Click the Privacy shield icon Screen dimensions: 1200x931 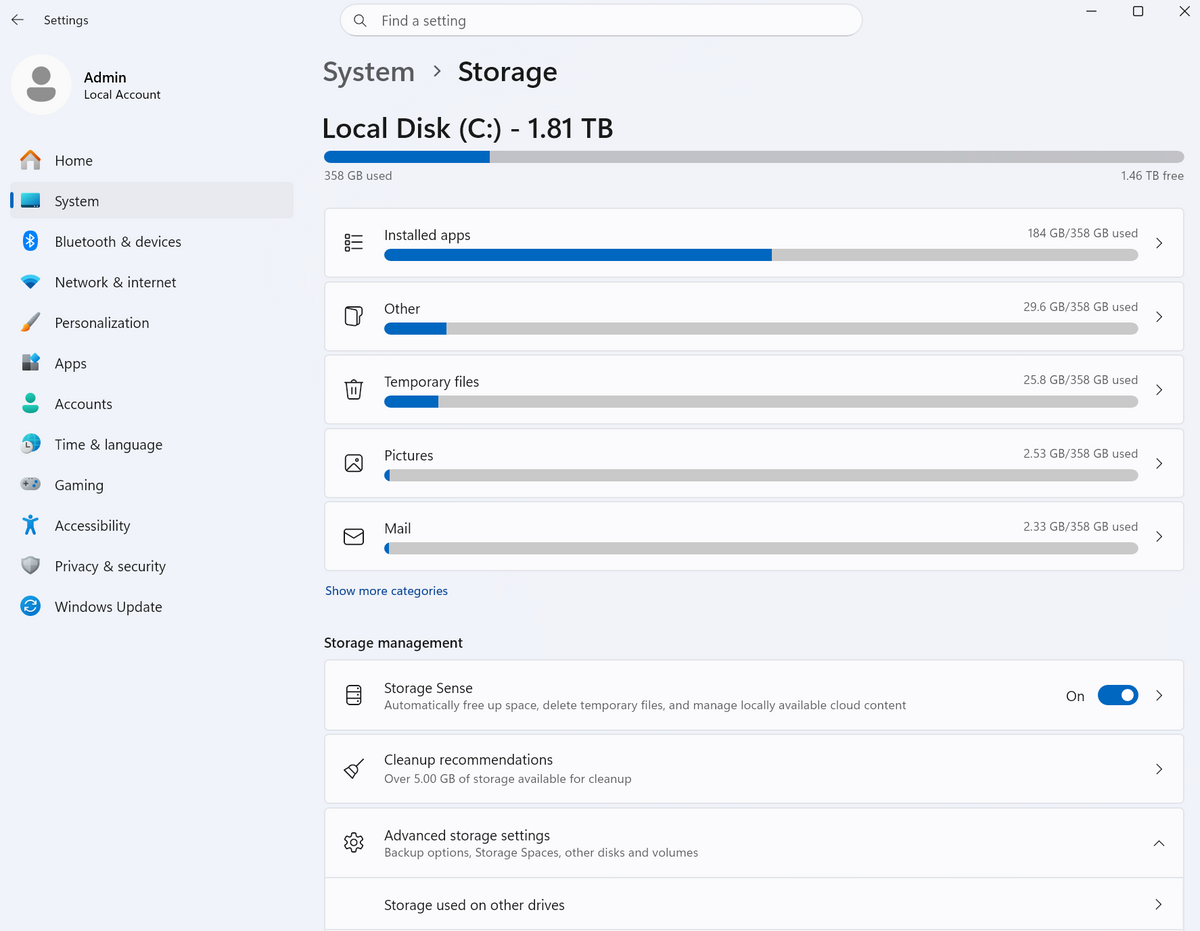point(31,566)
